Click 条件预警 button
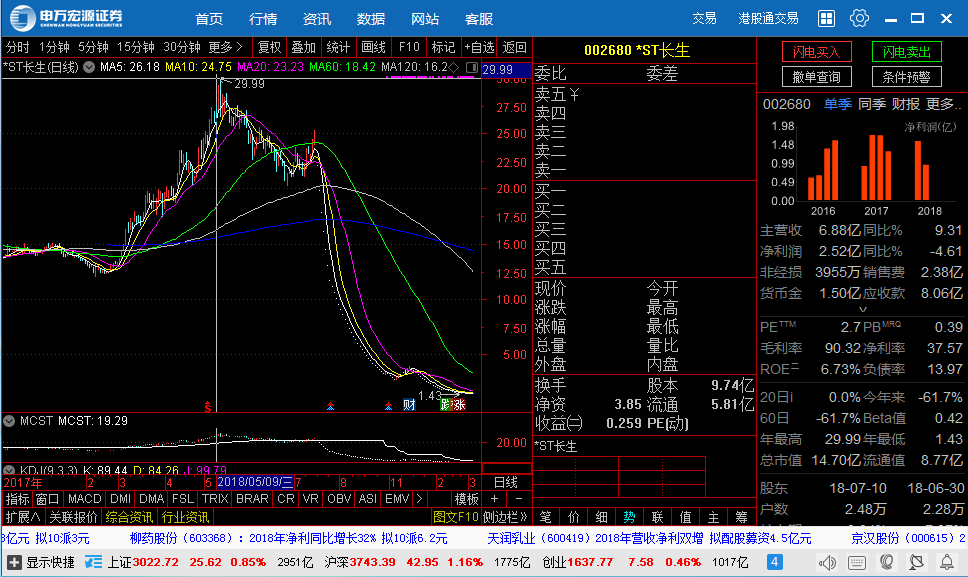Image resolution: width=968 pixels, height=577 pixels. pyautogui.click(x=906, y=77)
